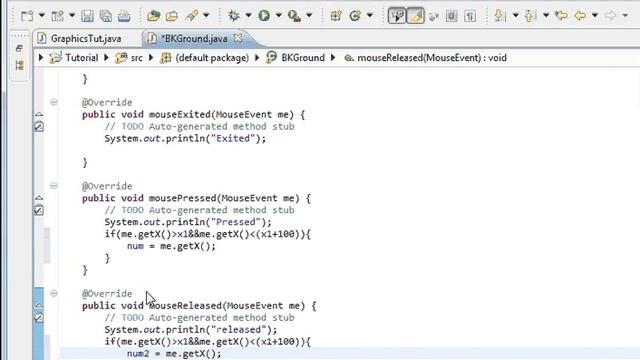Open the Back history dropdown arrow
The image size is (640, 360).
pyautogui.click(x=595, y=16)
